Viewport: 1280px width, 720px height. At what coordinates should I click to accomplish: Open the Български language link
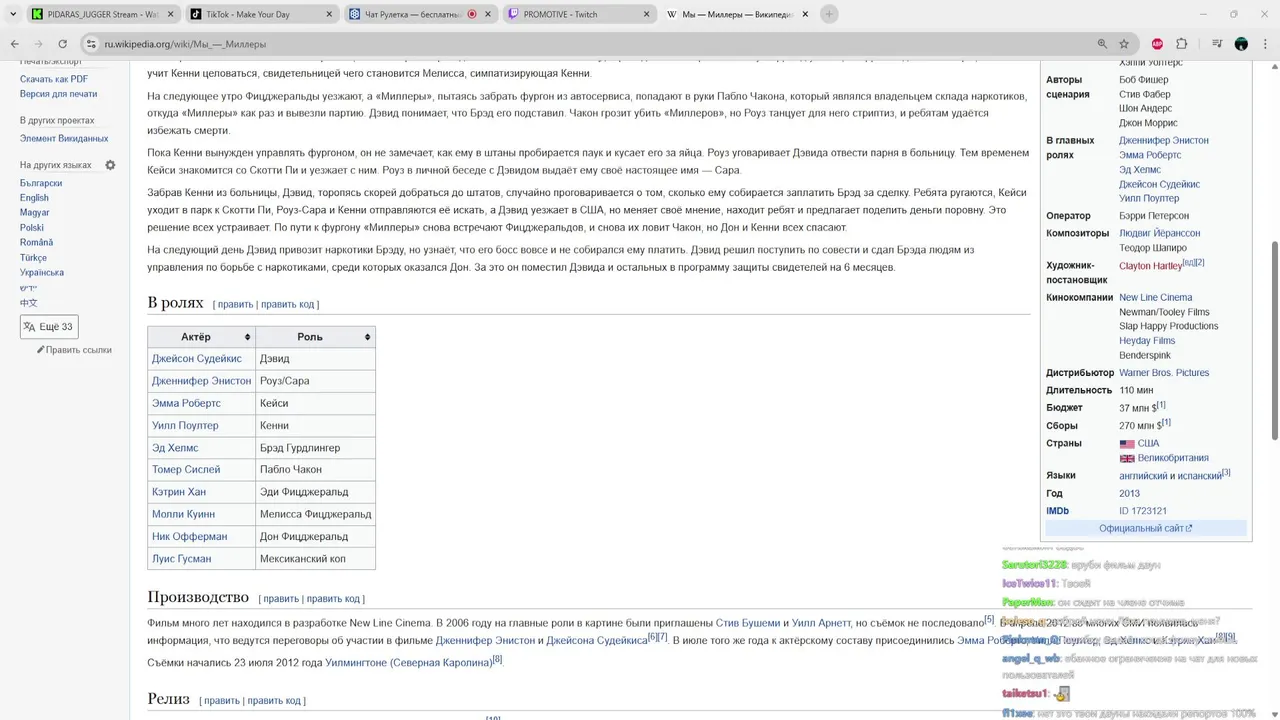click(41, 183)
